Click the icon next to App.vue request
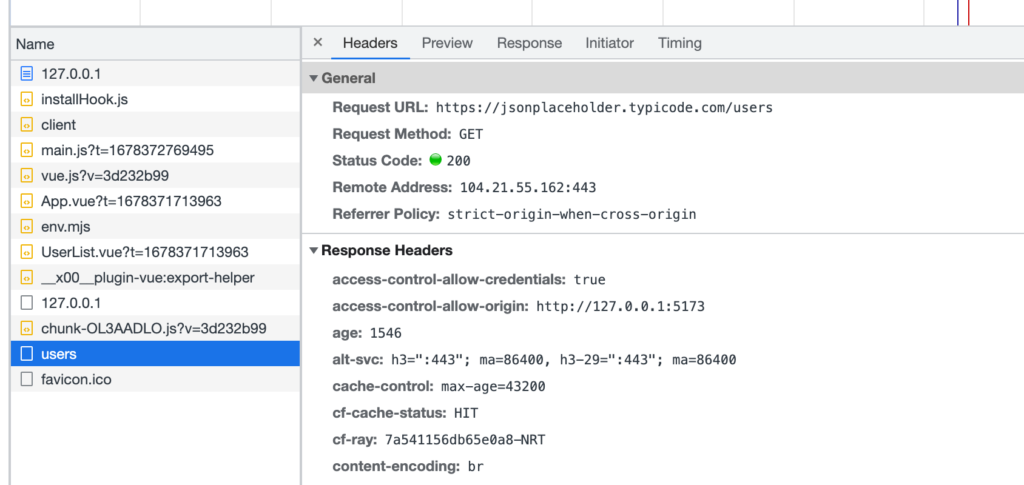This screenshot has width=1024, height=485. click(27, 201)
